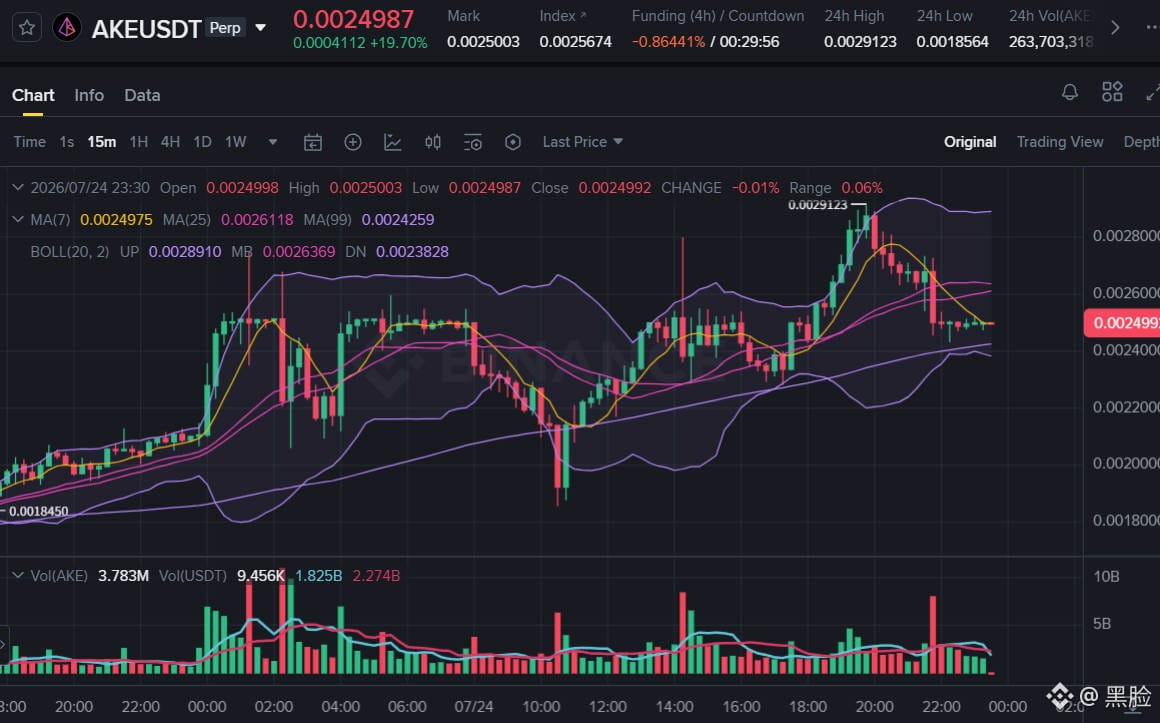This screenshot has width=1160, height=723.
Task: Click the MA(7) indicator label
Action: (x=50, y=220)
